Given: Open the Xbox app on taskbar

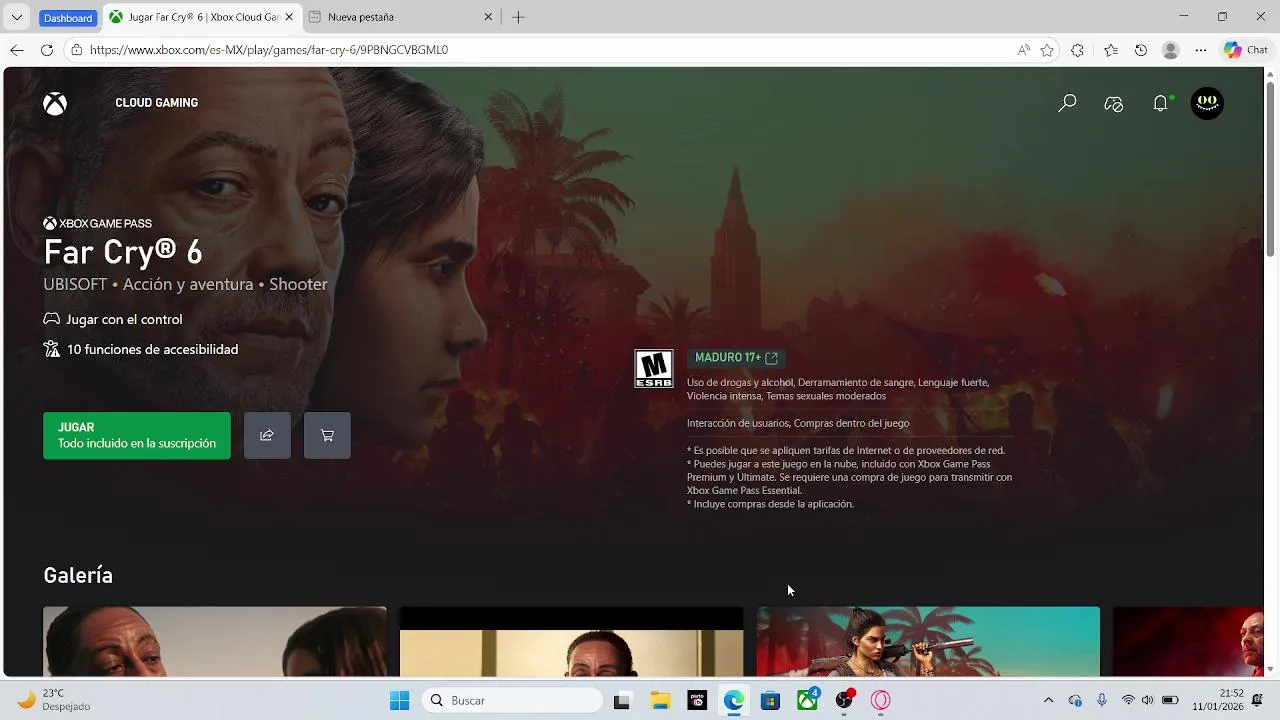Looking at the screenshot, I should [807, 701].
